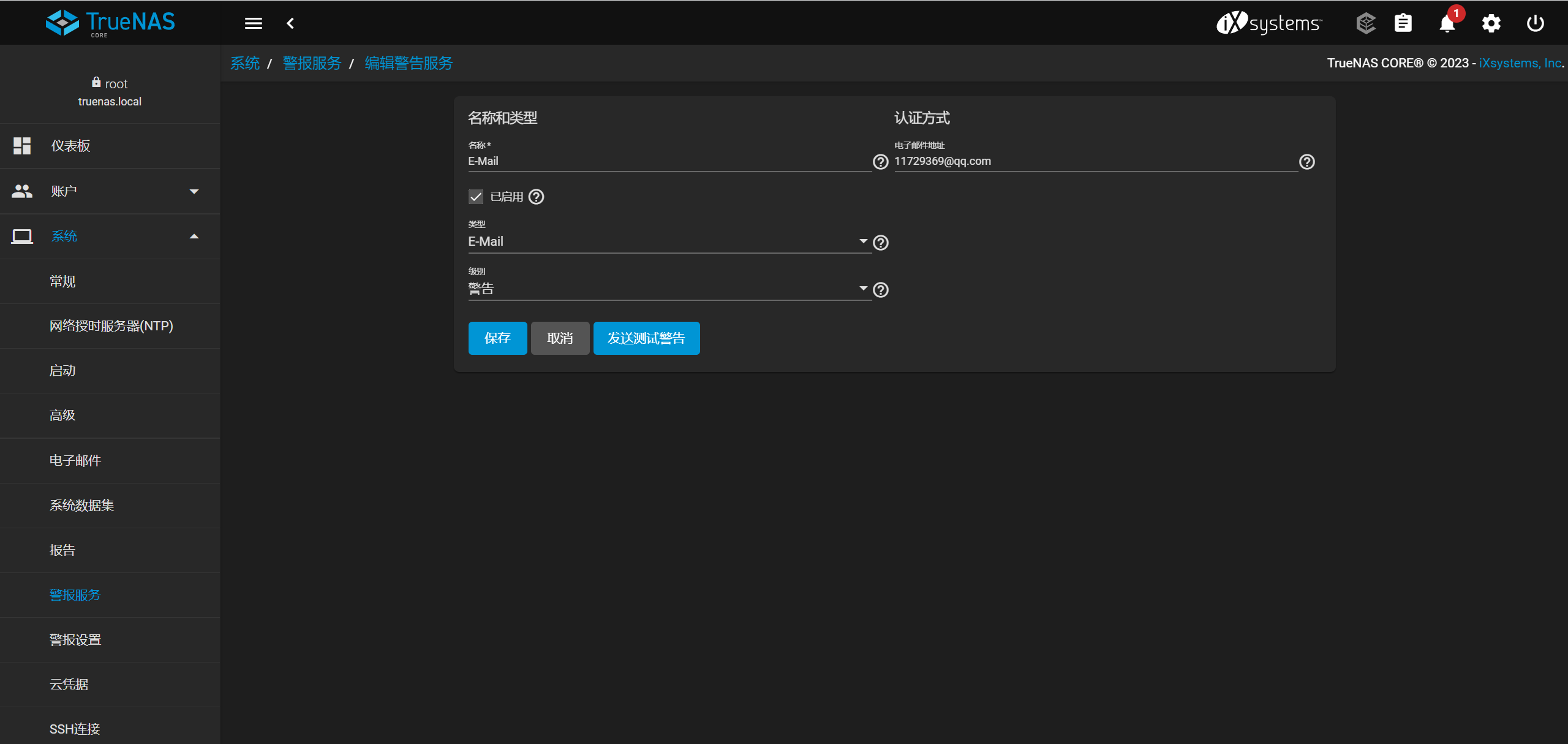Open alerts bell notification icon
The image size is (1568, 744).
click(1447, 23)
